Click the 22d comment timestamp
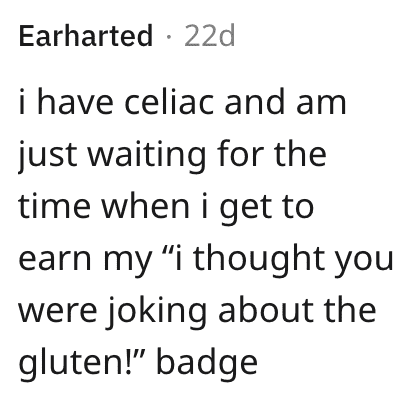The width and height of the screenshot is (406, 404). [x=210, y=35]
